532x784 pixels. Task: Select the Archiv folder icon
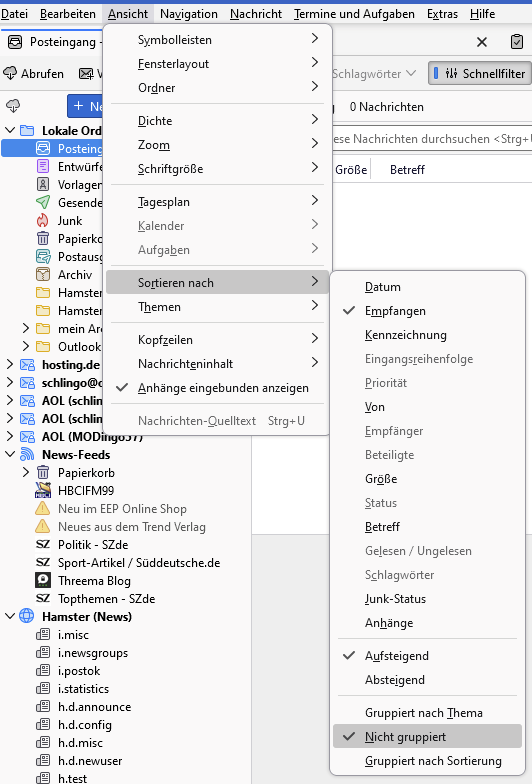pyautogui.click(x=43, y=274)
